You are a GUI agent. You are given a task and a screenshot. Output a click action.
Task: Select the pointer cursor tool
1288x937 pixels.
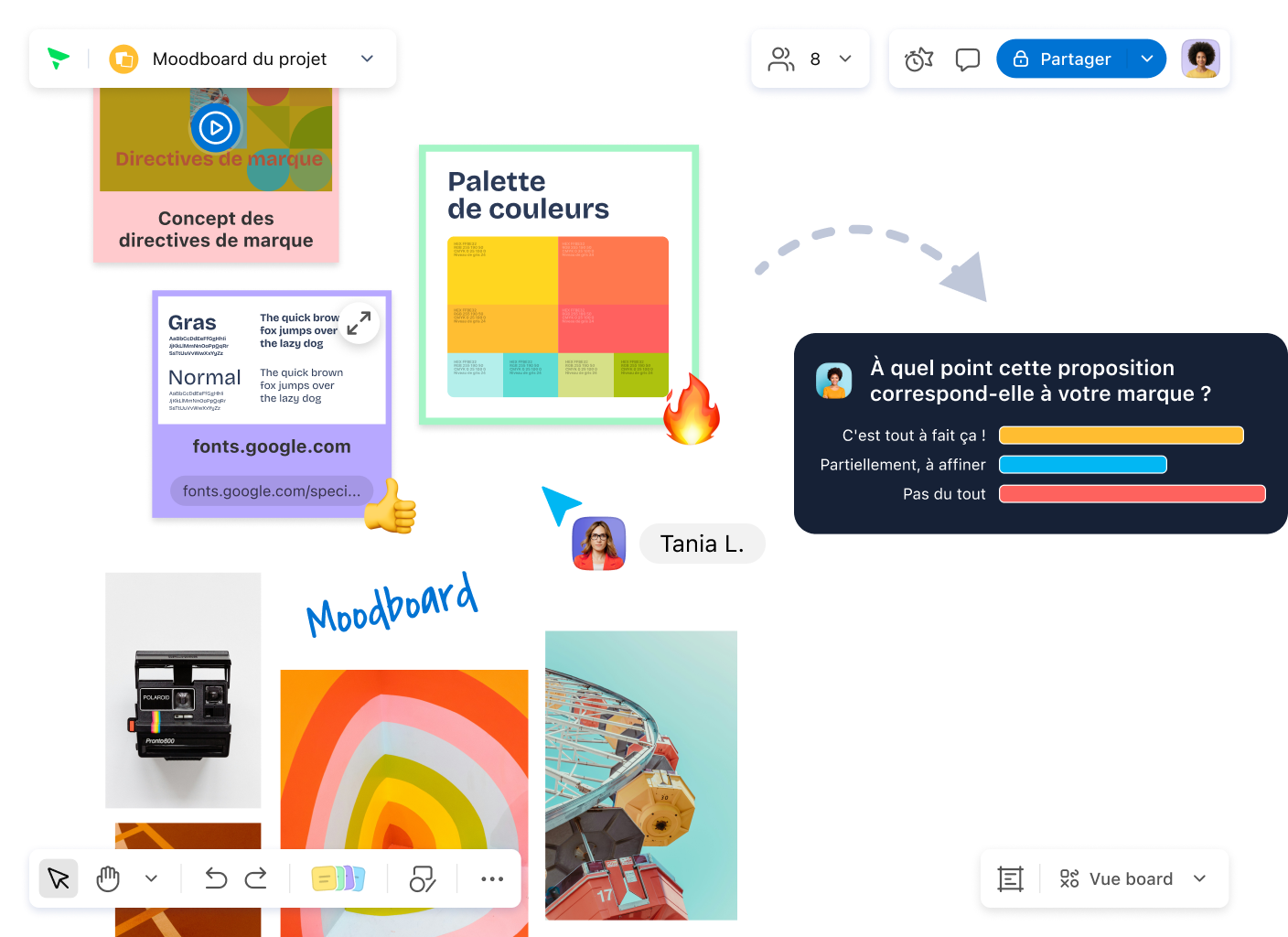click(59, 878)
